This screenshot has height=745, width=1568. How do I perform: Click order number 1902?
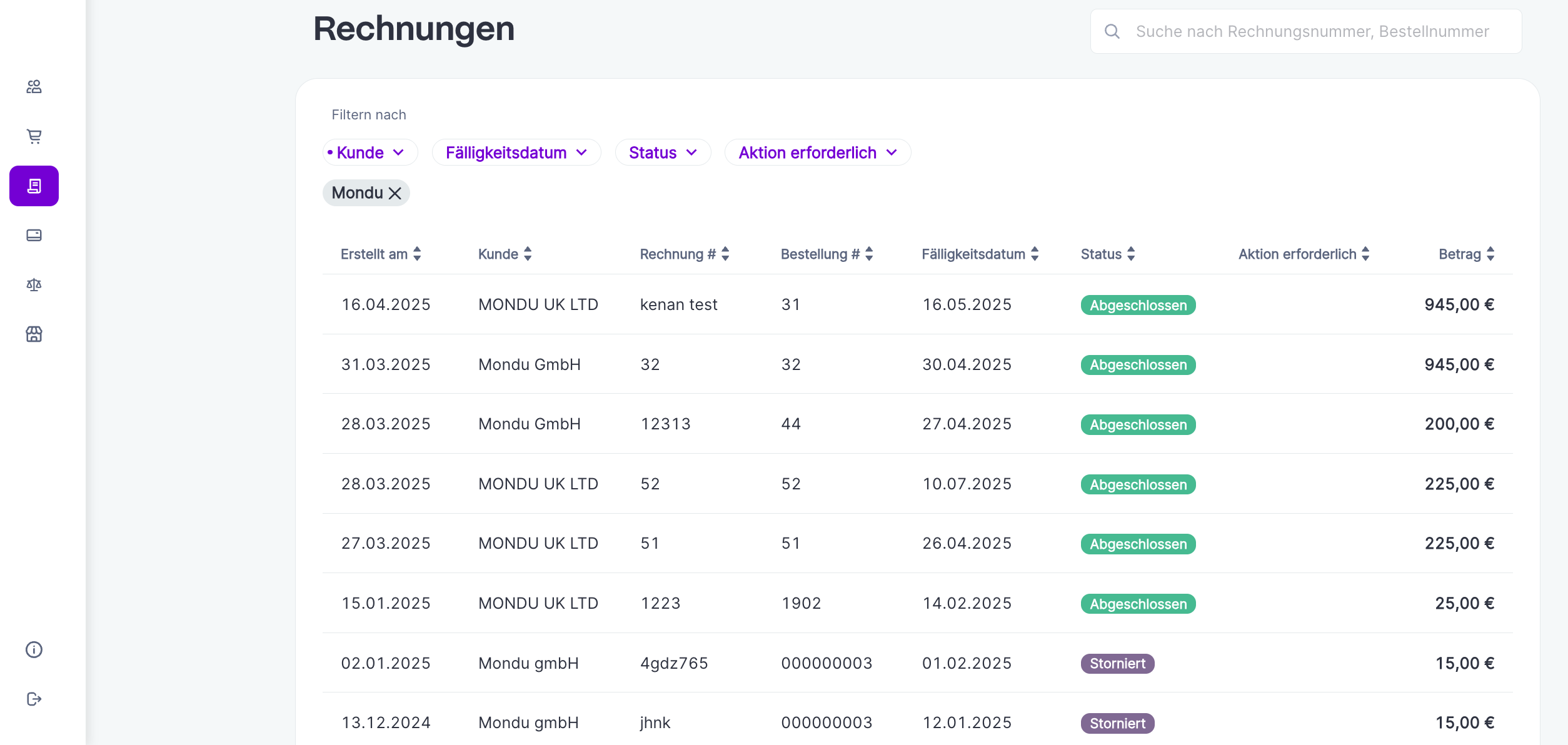point(801,604)
